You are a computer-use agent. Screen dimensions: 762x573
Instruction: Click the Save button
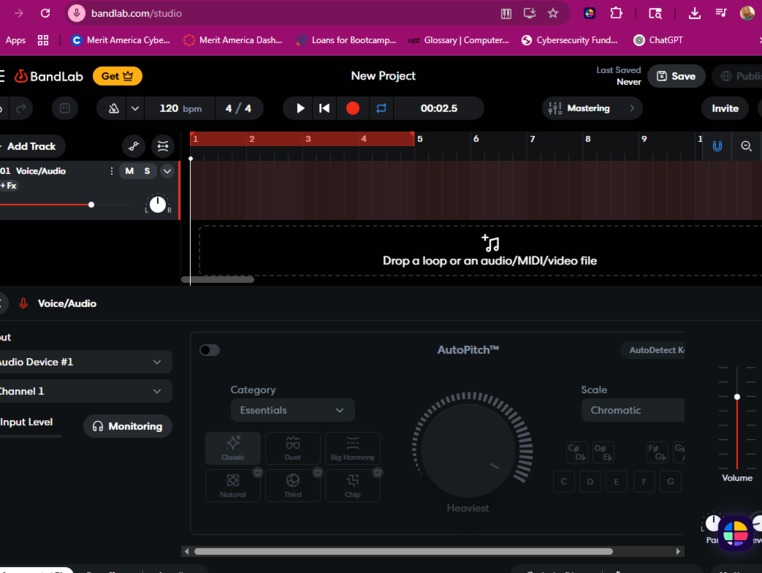676,76
